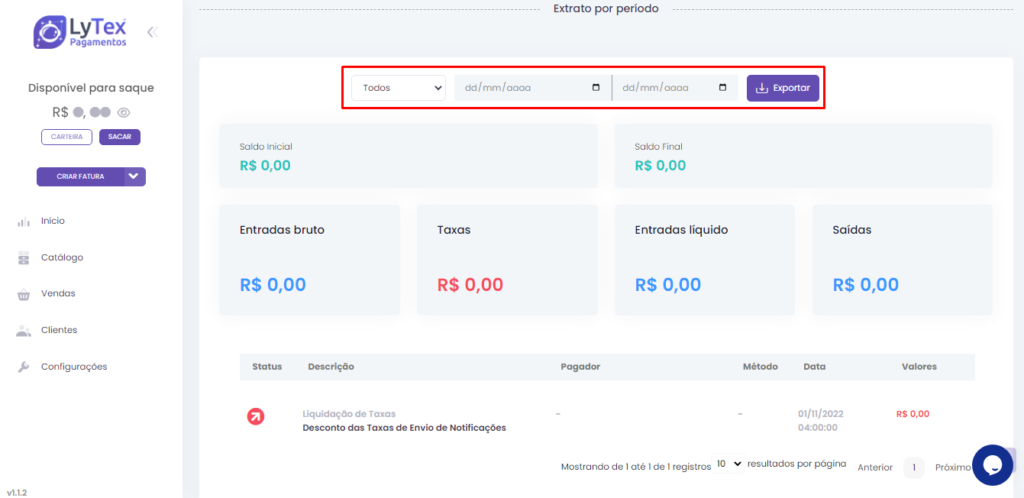The height and width of the screenshot is (498, 1024).
Task: Click the Saídas card
Action: [x=903, y=260]
